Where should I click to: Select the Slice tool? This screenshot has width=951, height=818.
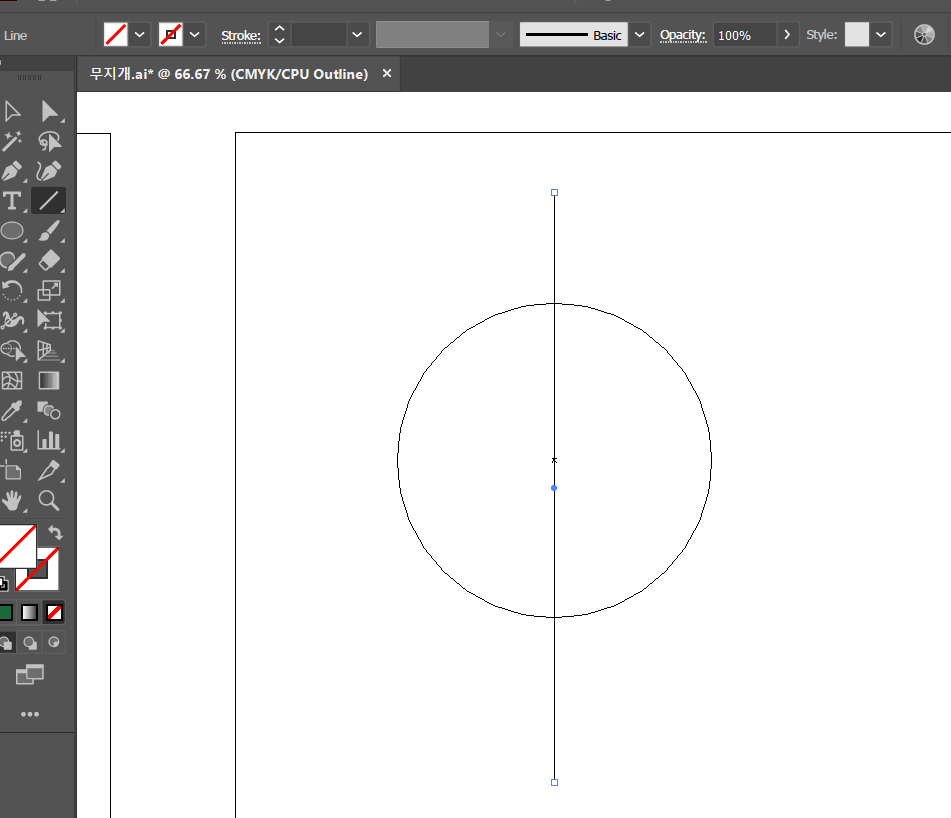pos(49,471)
